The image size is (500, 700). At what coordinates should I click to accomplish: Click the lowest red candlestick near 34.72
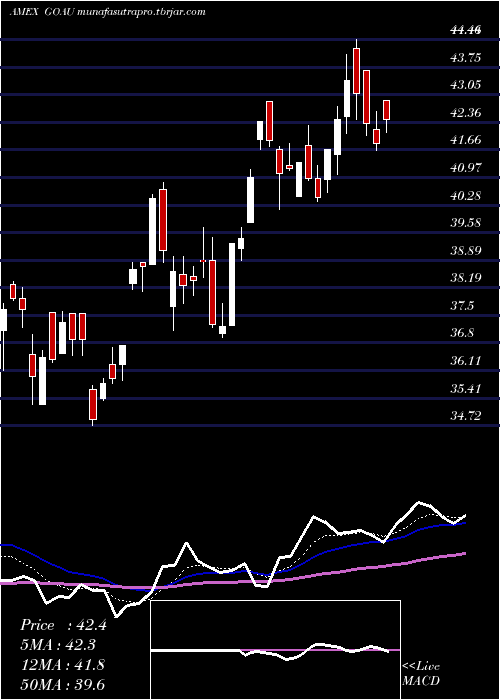[93, 404]
